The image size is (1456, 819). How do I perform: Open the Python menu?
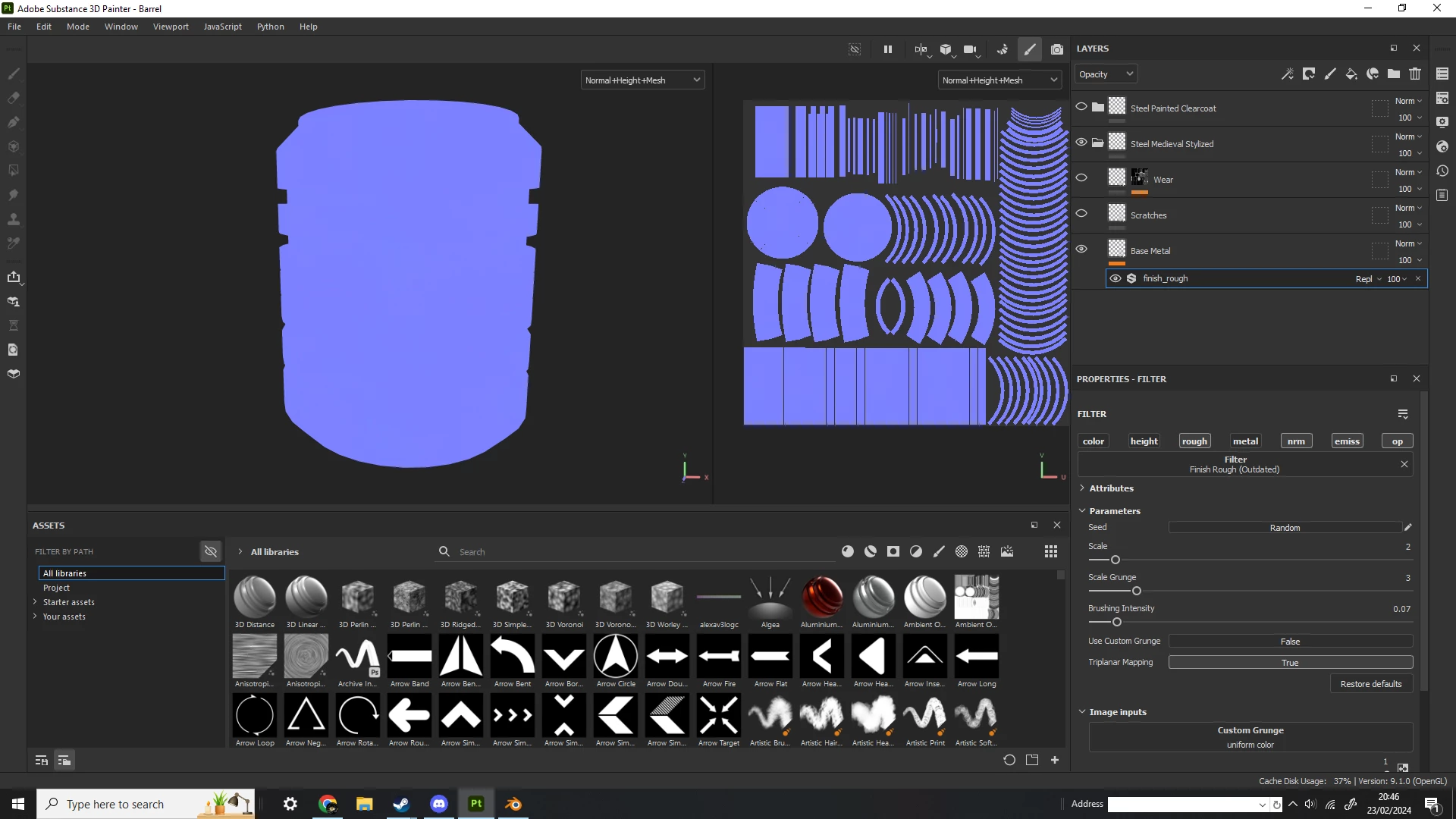pyautogui.click(x=270, y=27)
